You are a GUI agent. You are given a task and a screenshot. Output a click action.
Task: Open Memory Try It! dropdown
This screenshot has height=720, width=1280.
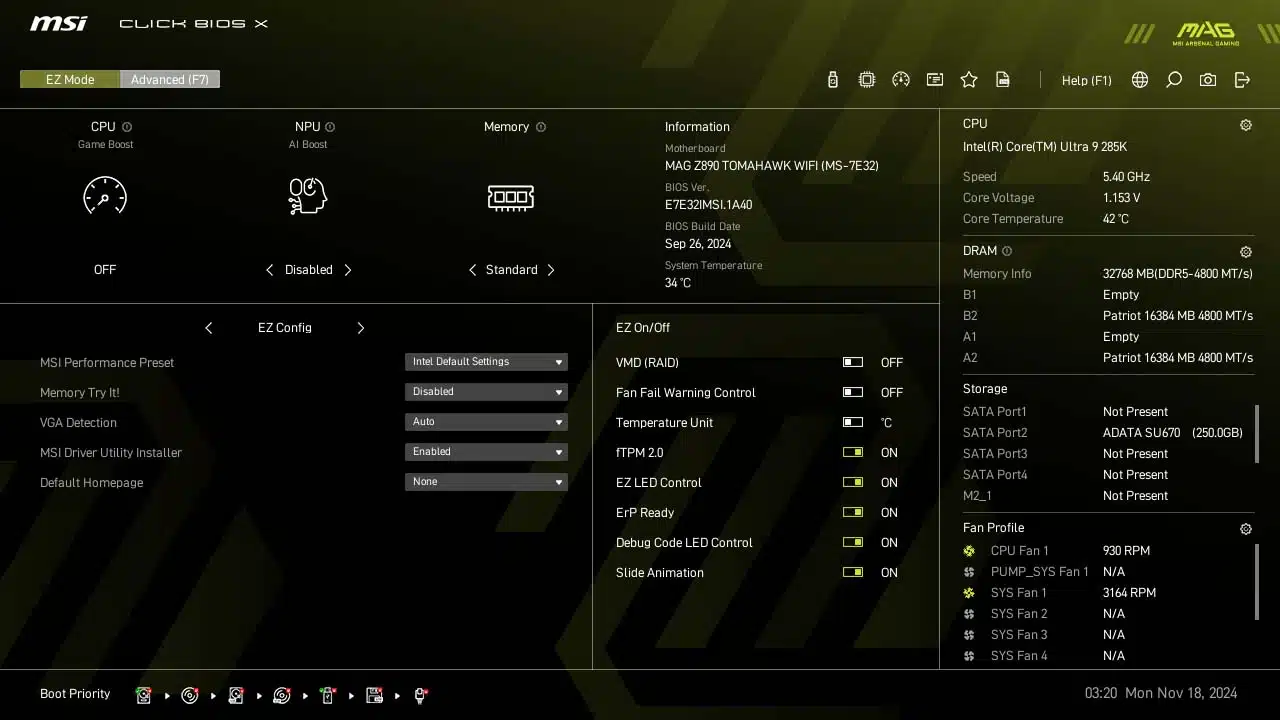pyautogui.click(x=486, y=392)
